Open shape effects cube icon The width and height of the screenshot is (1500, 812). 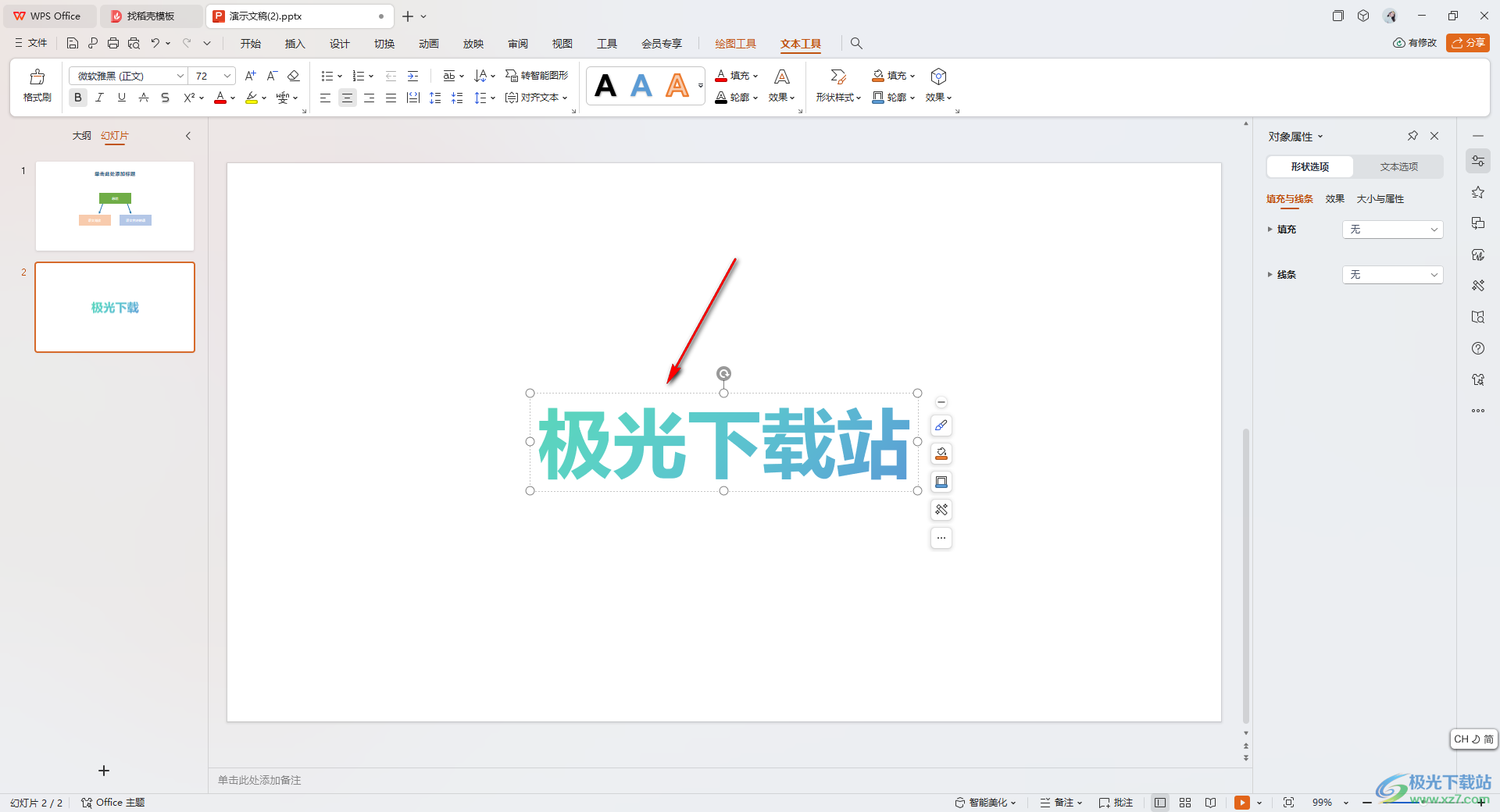tap(938, 77)
